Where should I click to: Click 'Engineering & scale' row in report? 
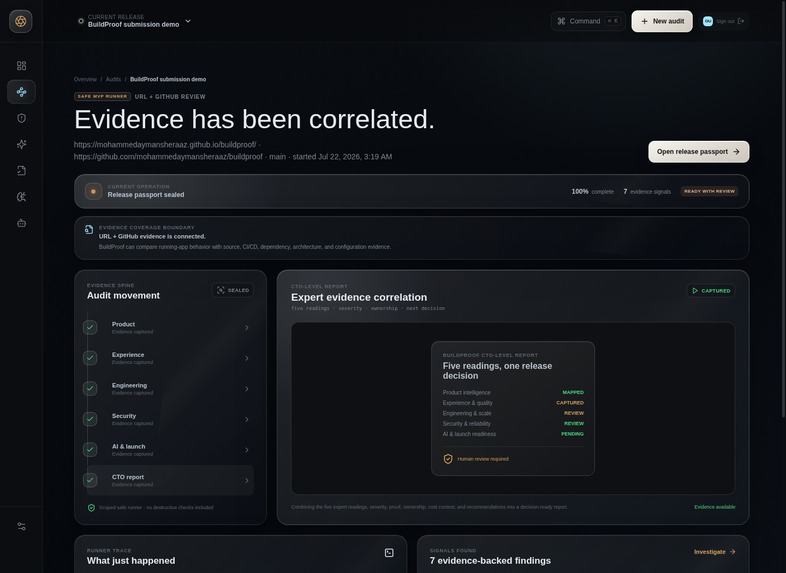click(513, 413)
